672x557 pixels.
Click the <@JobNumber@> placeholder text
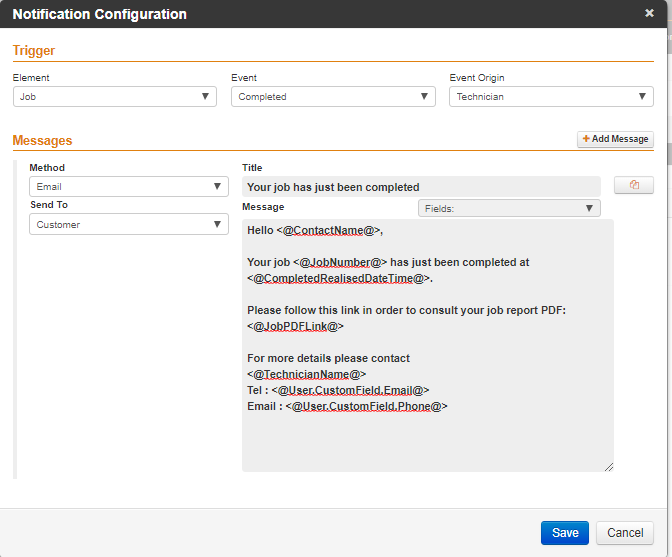click(340, 262)
